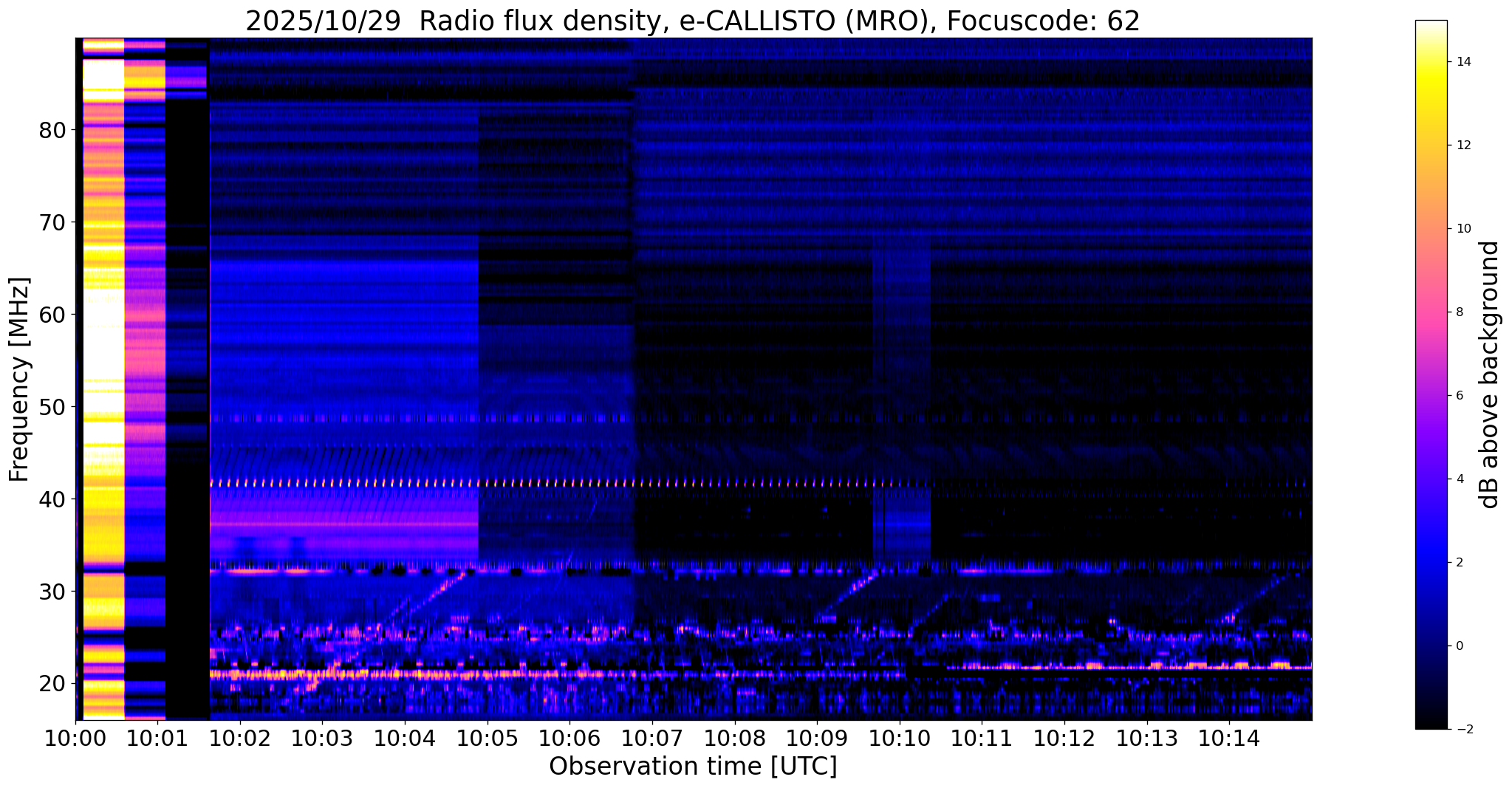Click the 30 MHz frequency tick label
The width and height of the screenshot is (1512, 788).
52,592
